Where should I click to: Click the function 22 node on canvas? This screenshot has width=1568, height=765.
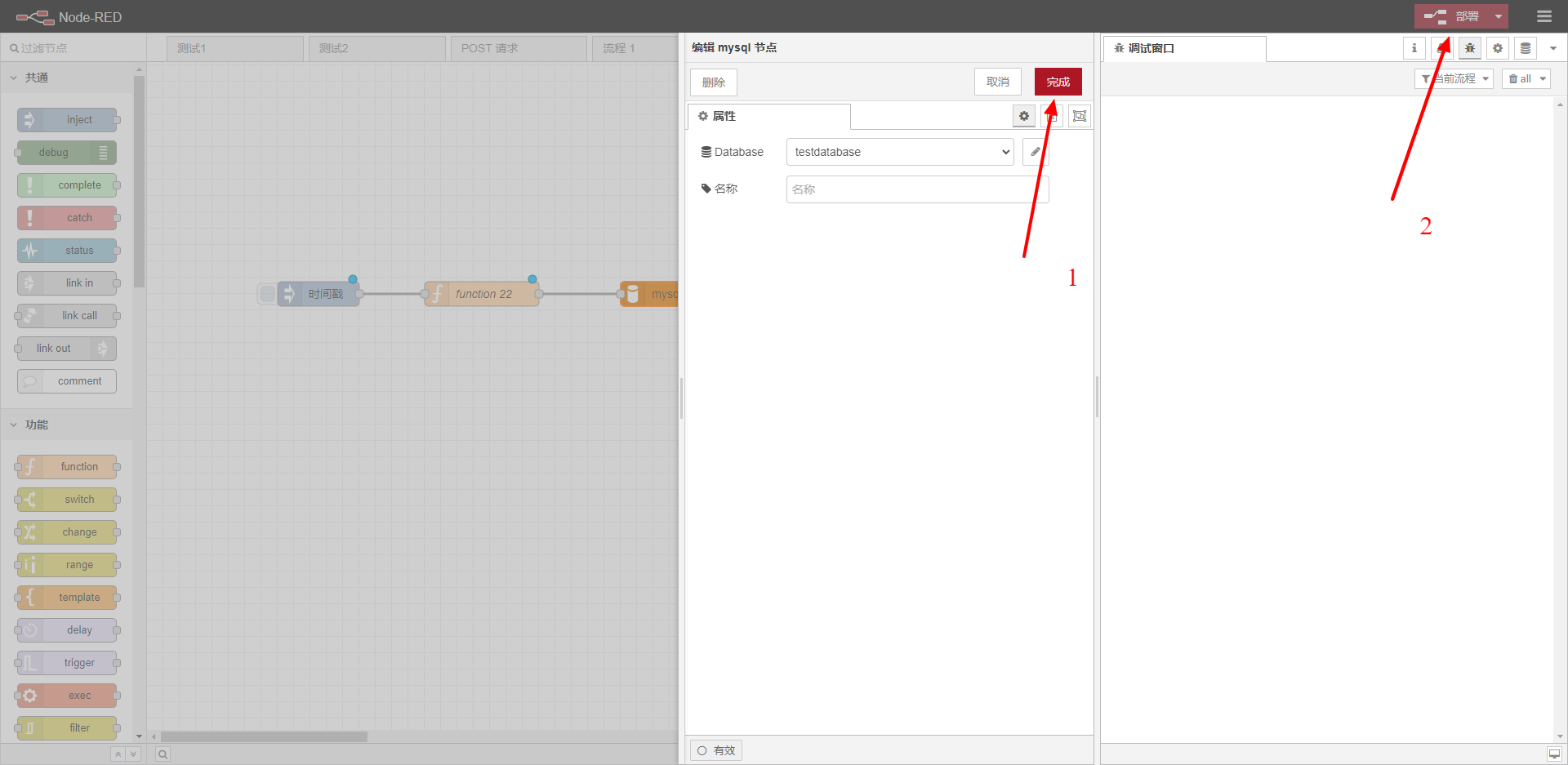[482, 294]
